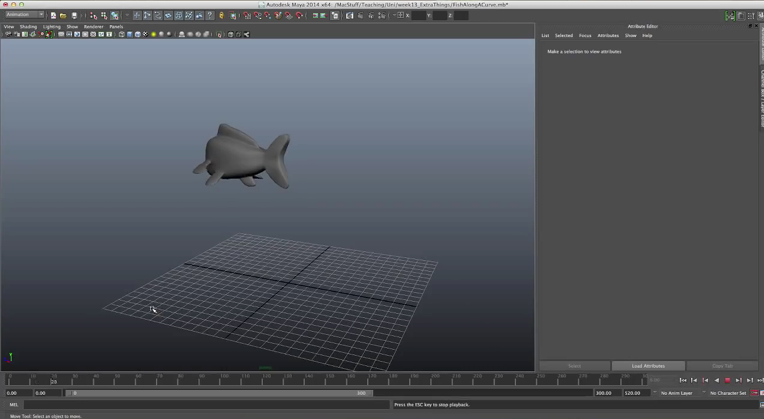The width and height of the screenshot is (764, 419).
Task: Click the Load Attributes button
Action: pyautogui.click(x=647, y=366)
